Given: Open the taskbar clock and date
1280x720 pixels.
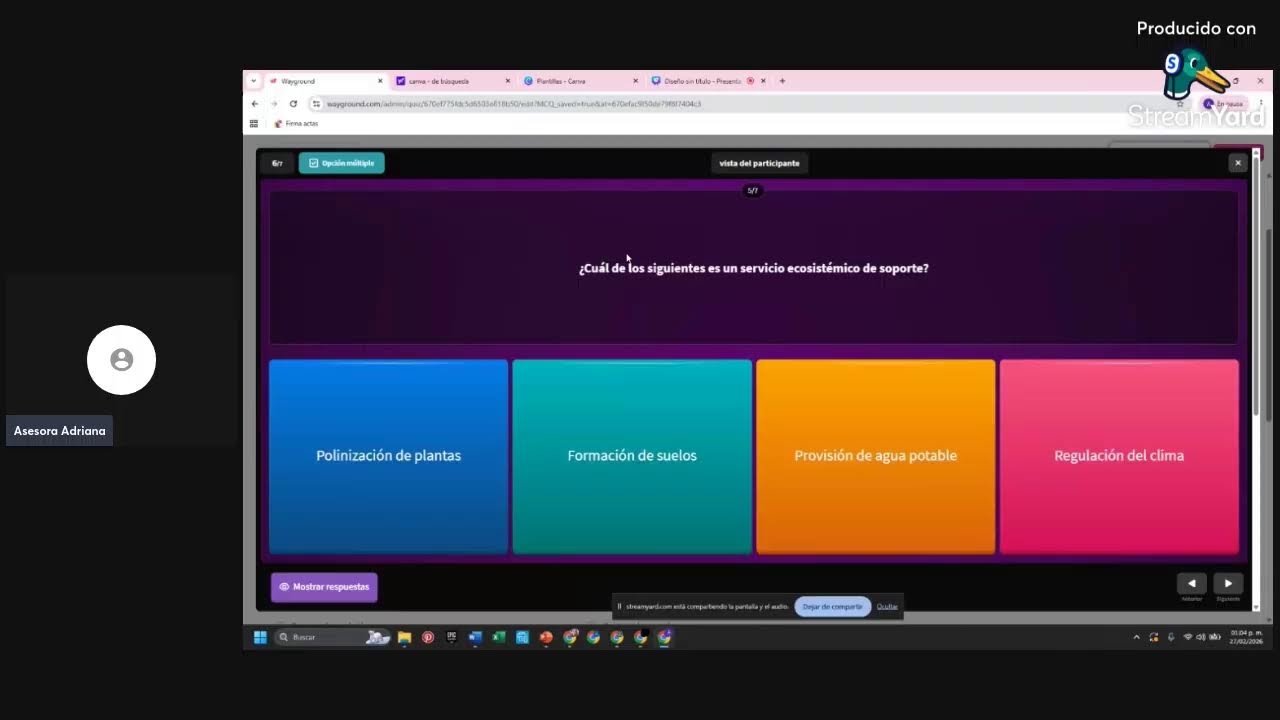Looking at the screenshot, I should click(1246, 637).
